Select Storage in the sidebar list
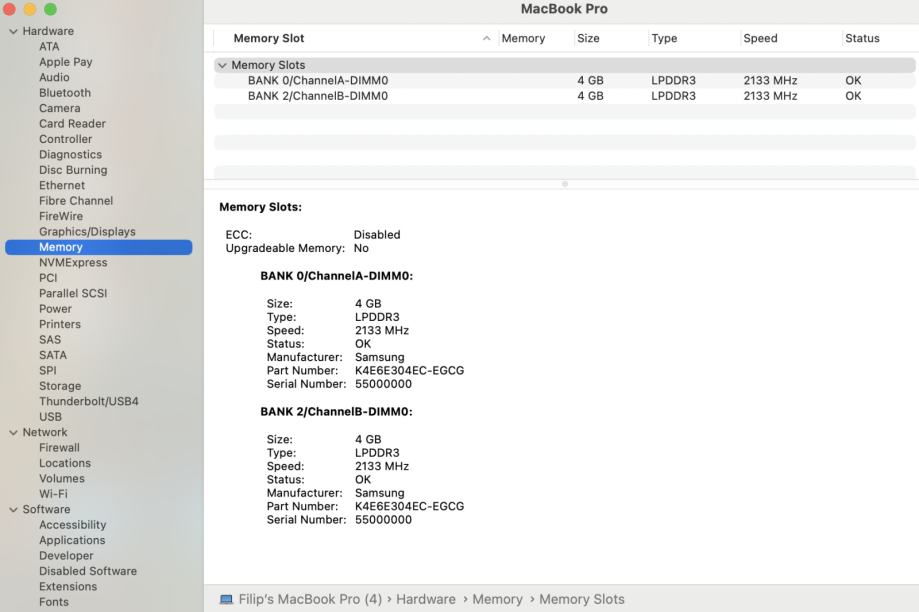This screenshot has height=612, width=919. click(60, 386)
